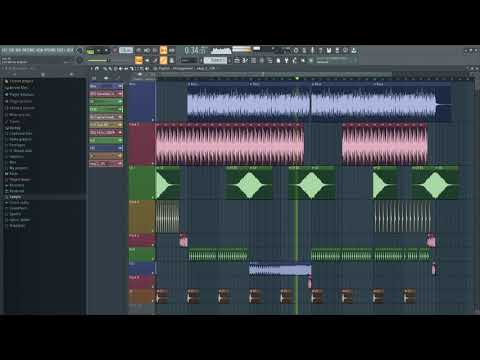
Task: Open the FILE menu
Action: coord(4,50)
